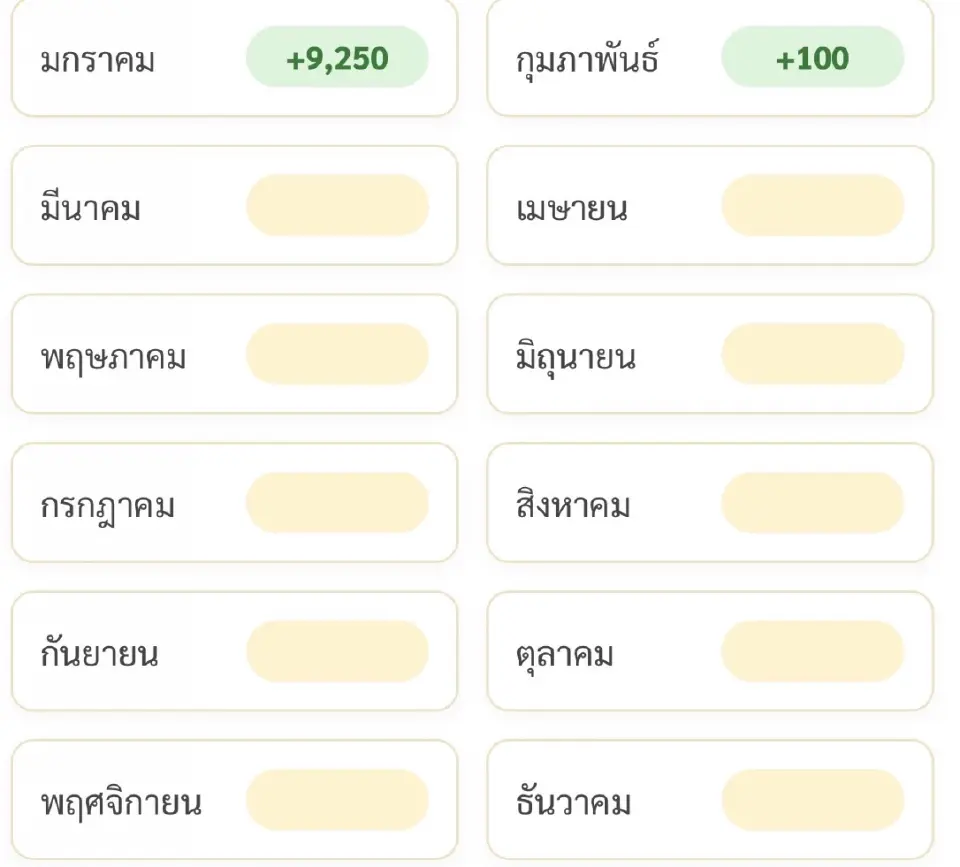The image size is (960, 867).
Task: Click the yellow badge on ธันวาคม
Action: 813,799
